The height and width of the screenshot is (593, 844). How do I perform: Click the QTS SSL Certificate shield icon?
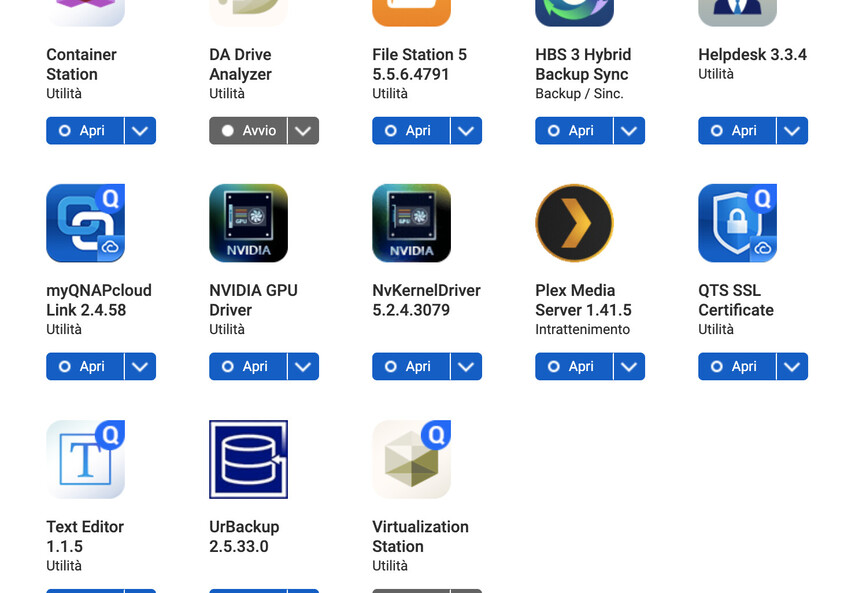coord(737,223)
